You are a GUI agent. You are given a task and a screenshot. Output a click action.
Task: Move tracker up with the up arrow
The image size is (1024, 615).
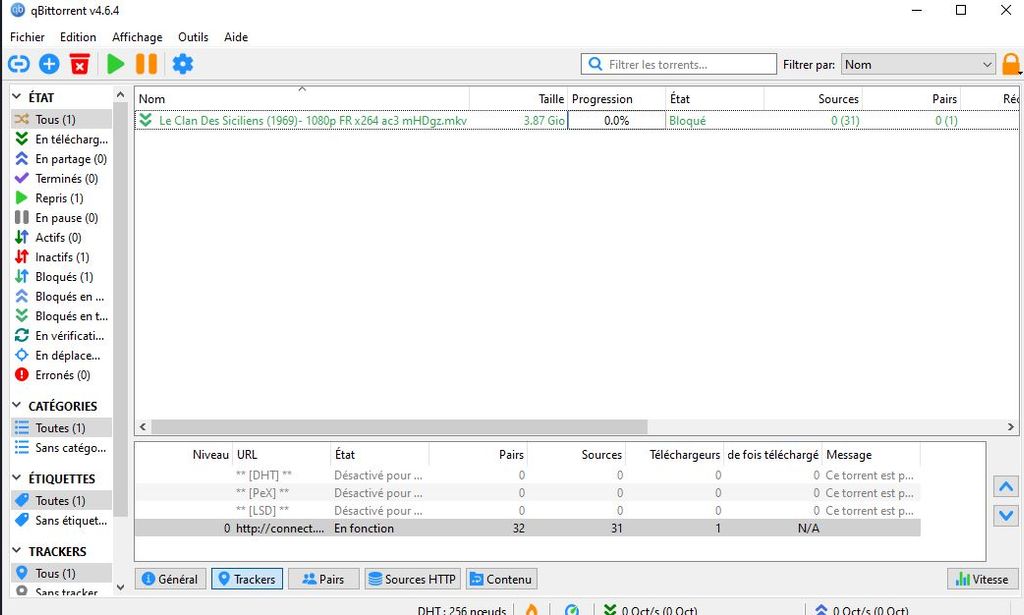click(x=1006, y=486)
